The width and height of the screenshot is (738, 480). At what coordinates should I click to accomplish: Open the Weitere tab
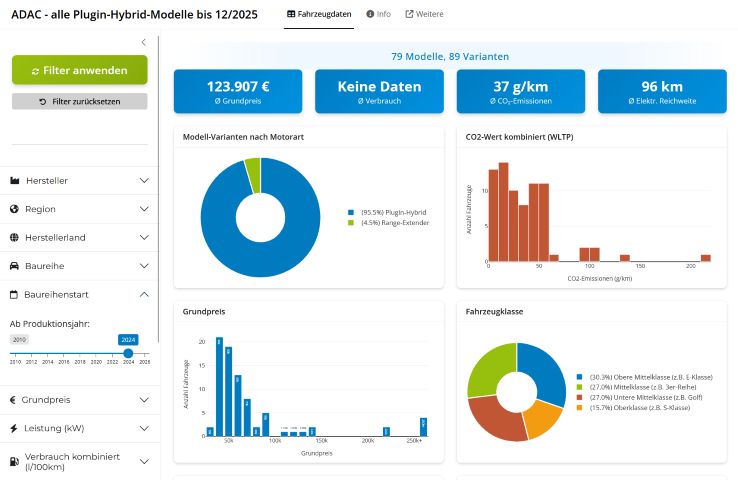coord(424,14)
